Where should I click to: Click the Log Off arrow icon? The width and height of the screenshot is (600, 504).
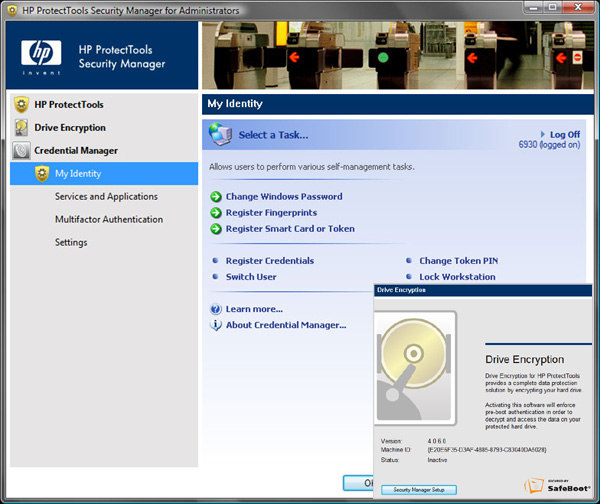(x=543, y=134)
